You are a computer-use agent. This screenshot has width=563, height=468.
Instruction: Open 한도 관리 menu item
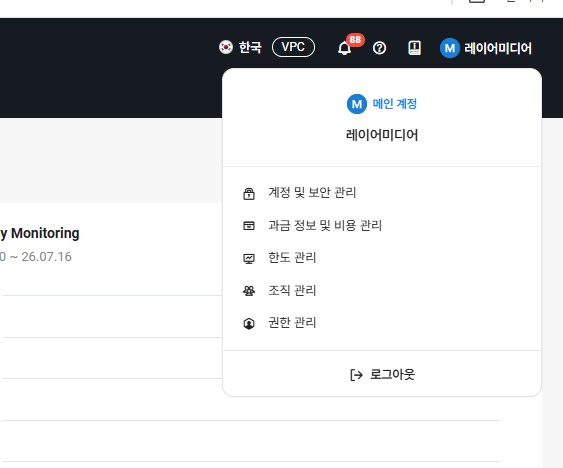coord(292,258)
